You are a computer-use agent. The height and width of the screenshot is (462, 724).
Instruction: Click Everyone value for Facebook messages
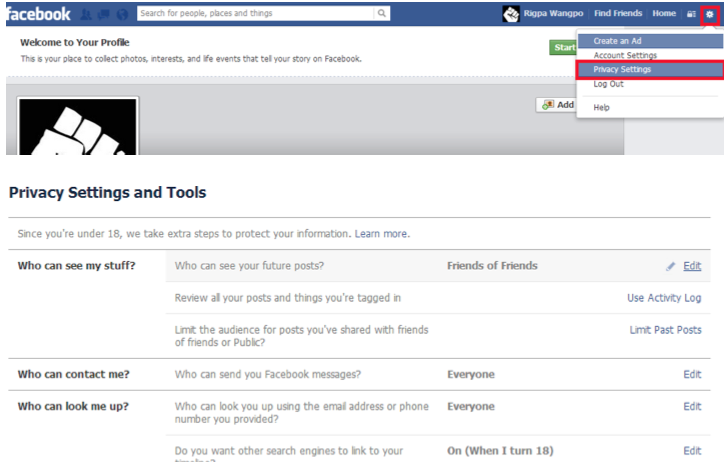[x=471, y=374]
